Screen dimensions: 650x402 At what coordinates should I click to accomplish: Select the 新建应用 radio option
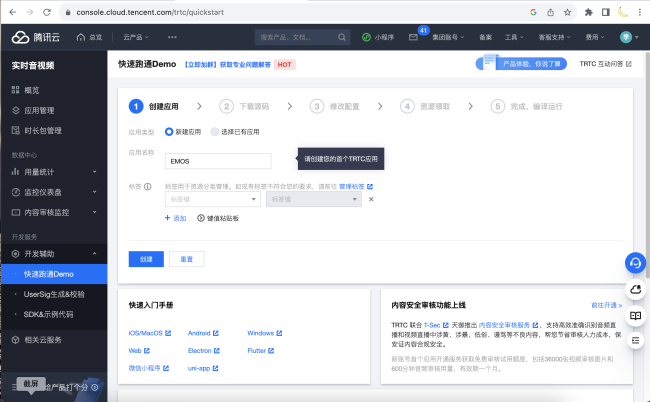pos(169,132)
